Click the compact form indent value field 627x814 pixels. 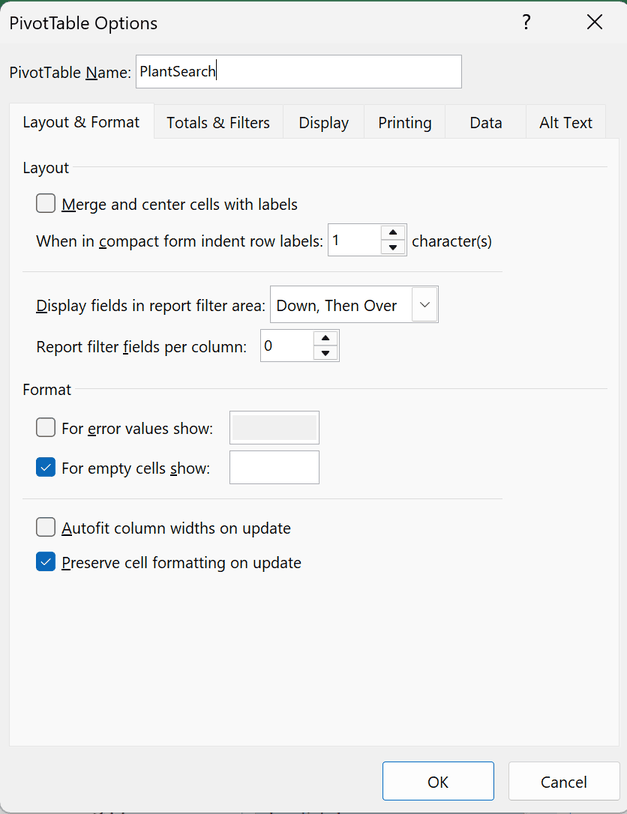(355, 240)
